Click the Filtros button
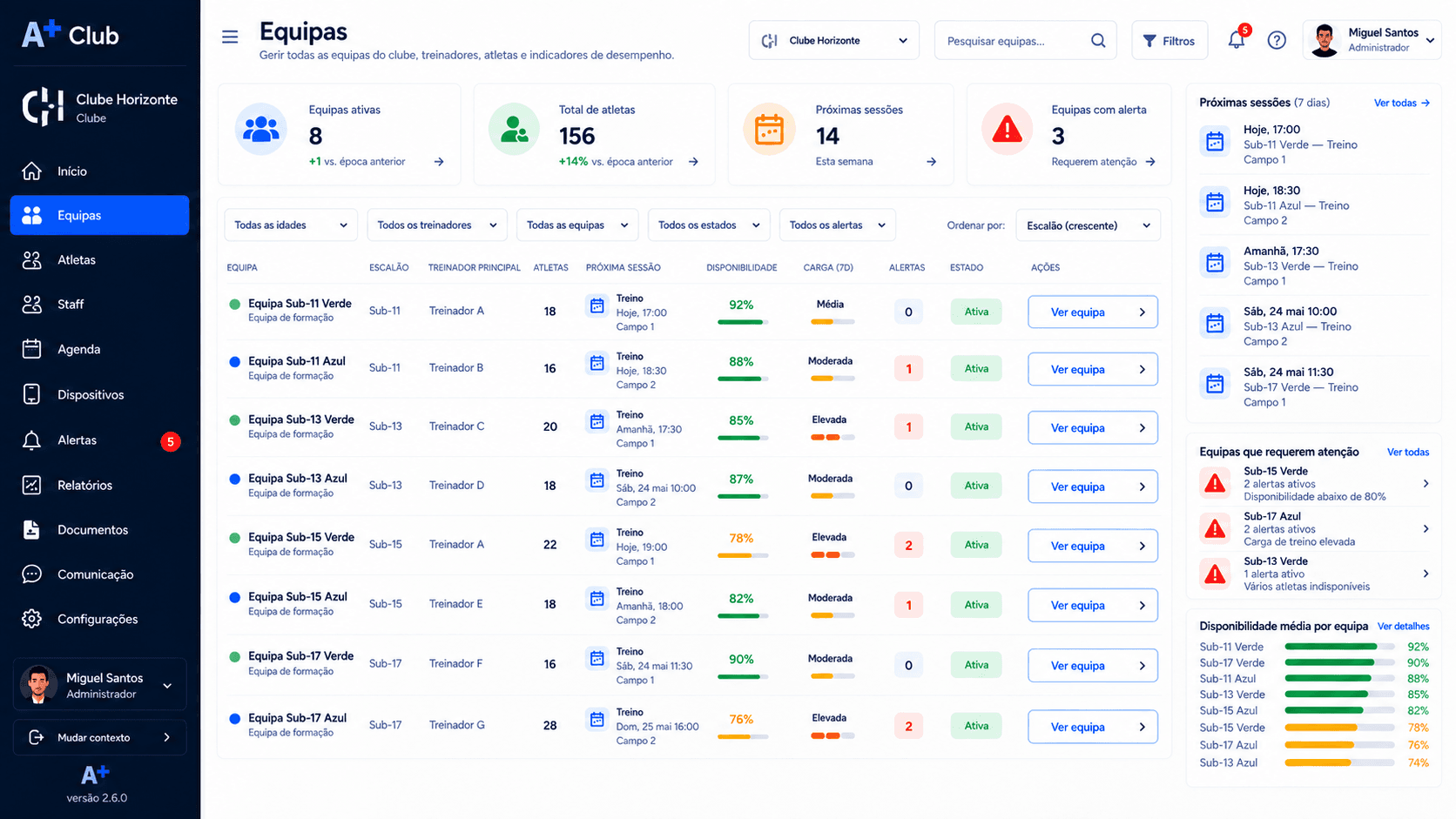The height and width of the screenshot is (819, 1456). click(1170, 40)
